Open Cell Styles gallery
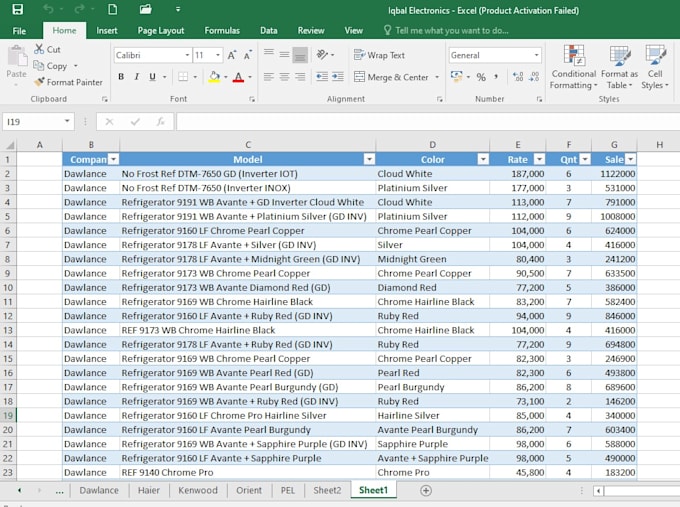 tap(655, 67)
